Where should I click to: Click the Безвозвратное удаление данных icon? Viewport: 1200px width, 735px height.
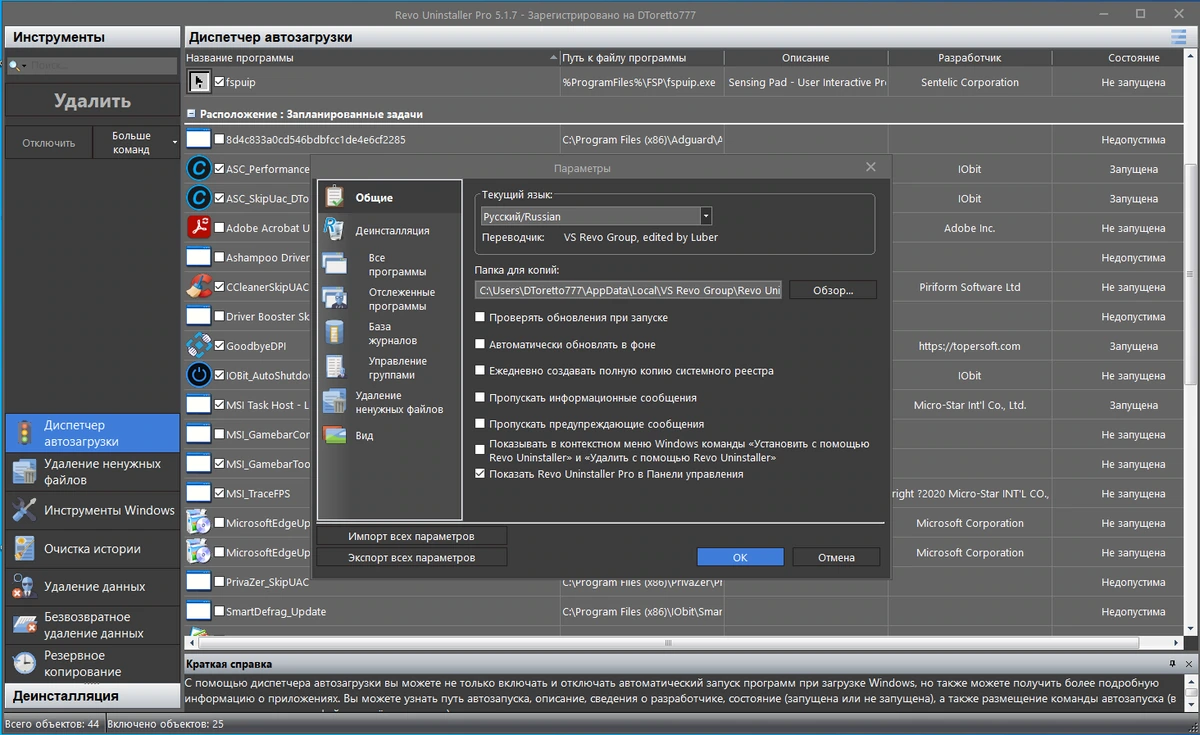(x=24, y=625)
